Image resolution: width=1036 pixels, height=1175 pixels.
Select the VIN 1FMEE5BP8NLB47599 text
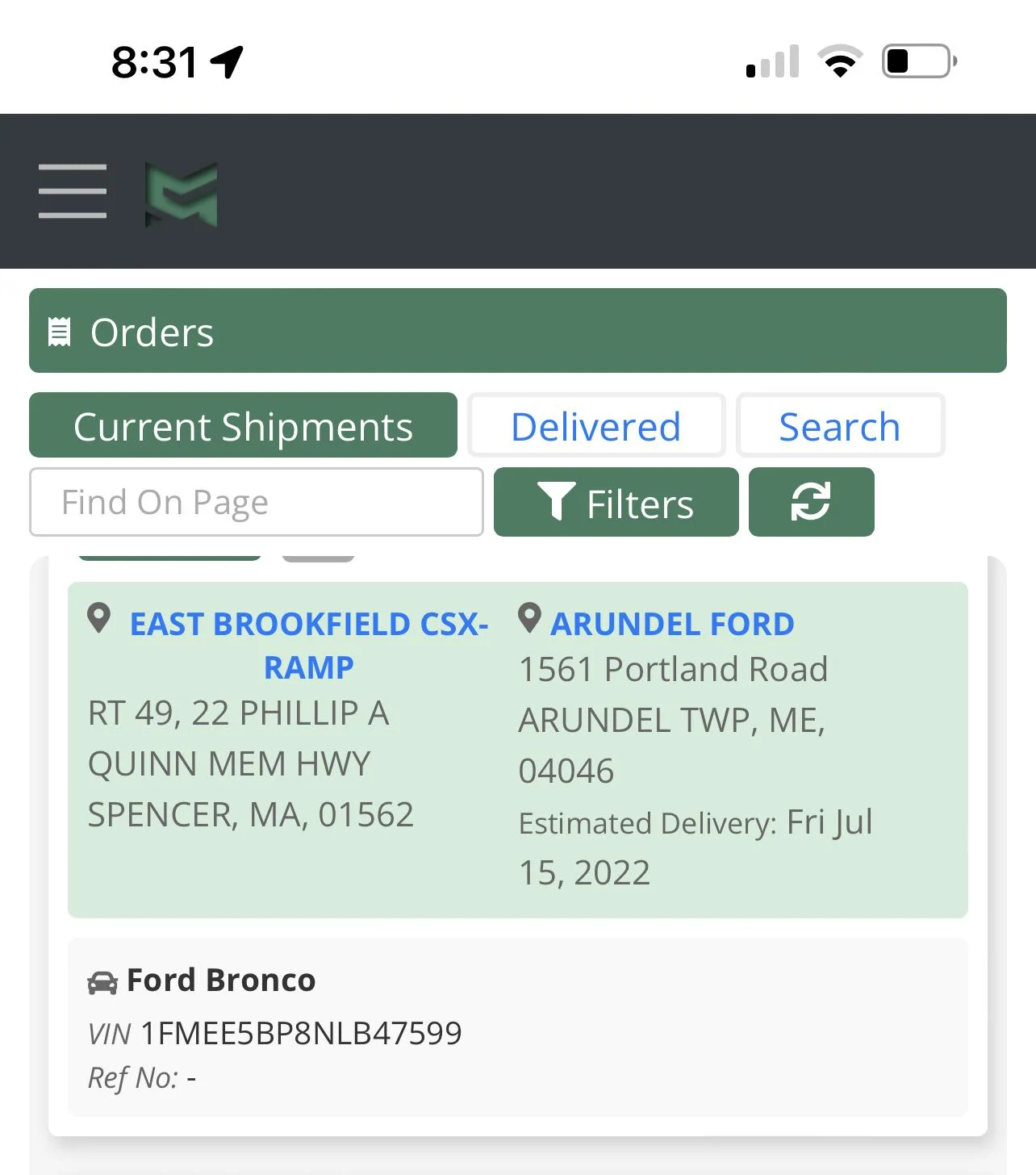[301, 1033]
